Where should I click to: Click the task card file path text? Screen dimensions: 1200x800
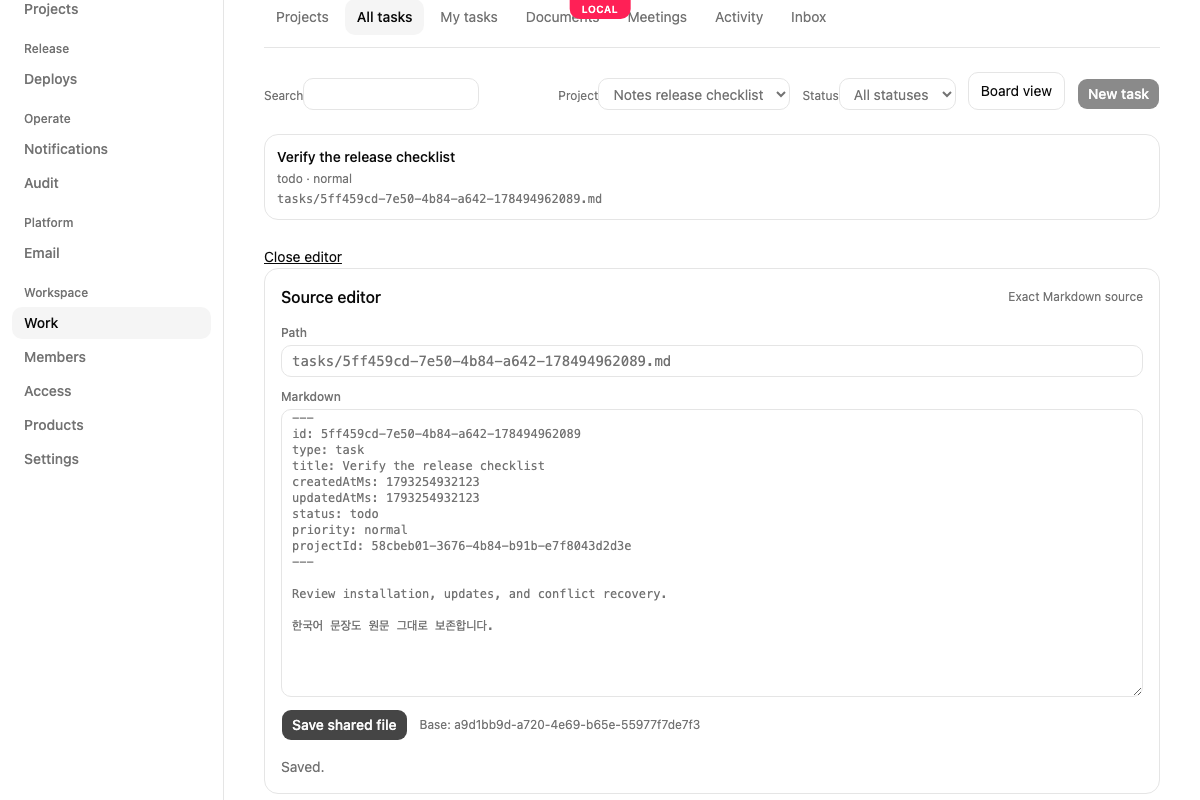click(439, 199)
